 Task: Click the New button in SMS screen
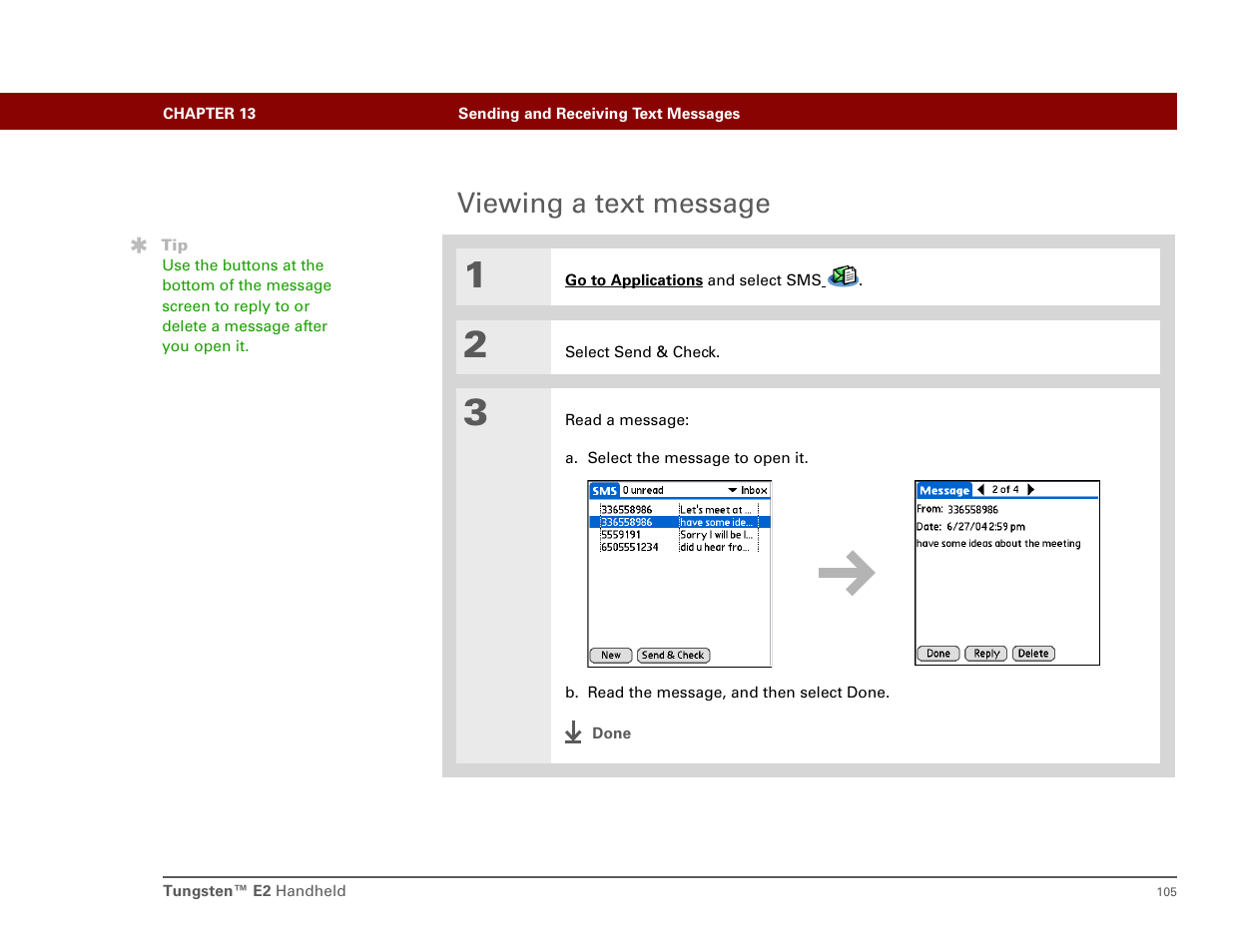coord(611,656)
